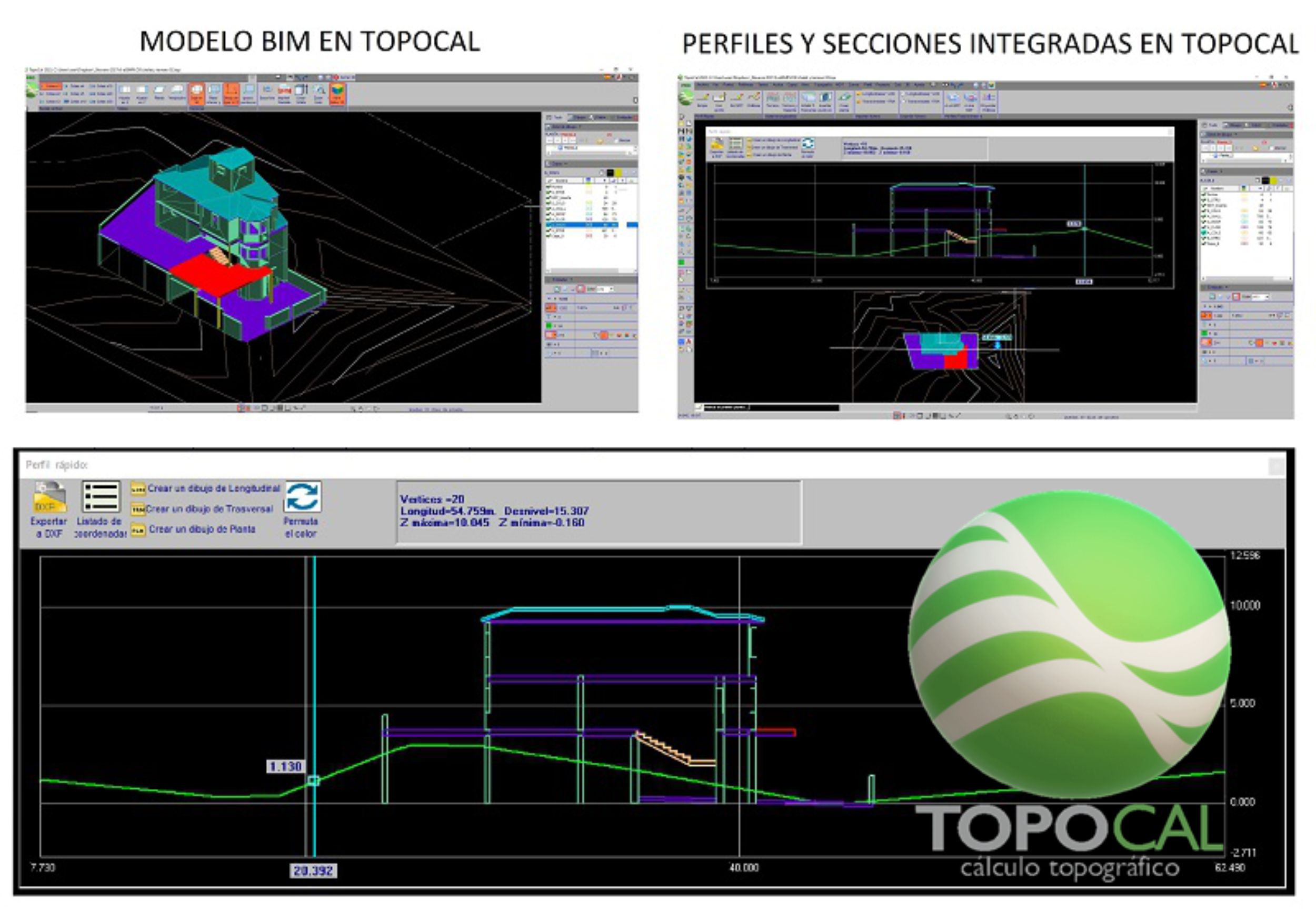Pick the yellow color swatch above layer list
The width and height of the screenshot is (1316, 921).
620,172
